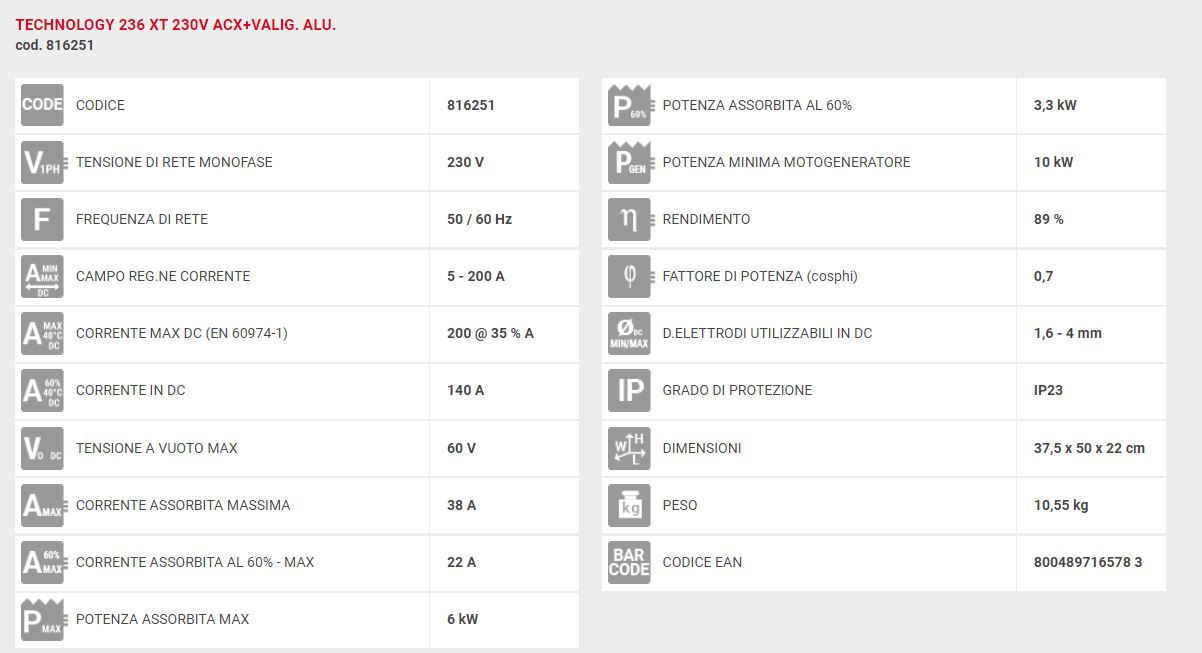Click the GRADO DI PROTEZIONE label

(737, 390)
